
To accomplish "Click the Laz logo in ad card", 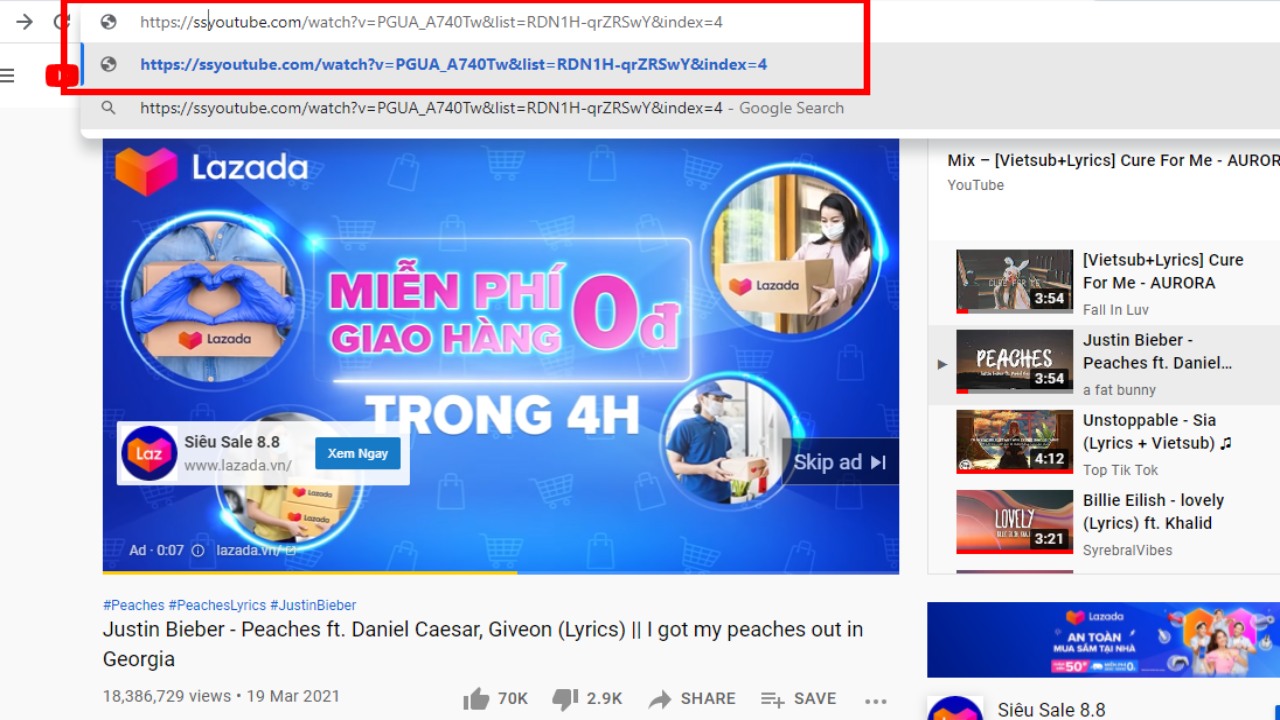I will click(149, 453).
